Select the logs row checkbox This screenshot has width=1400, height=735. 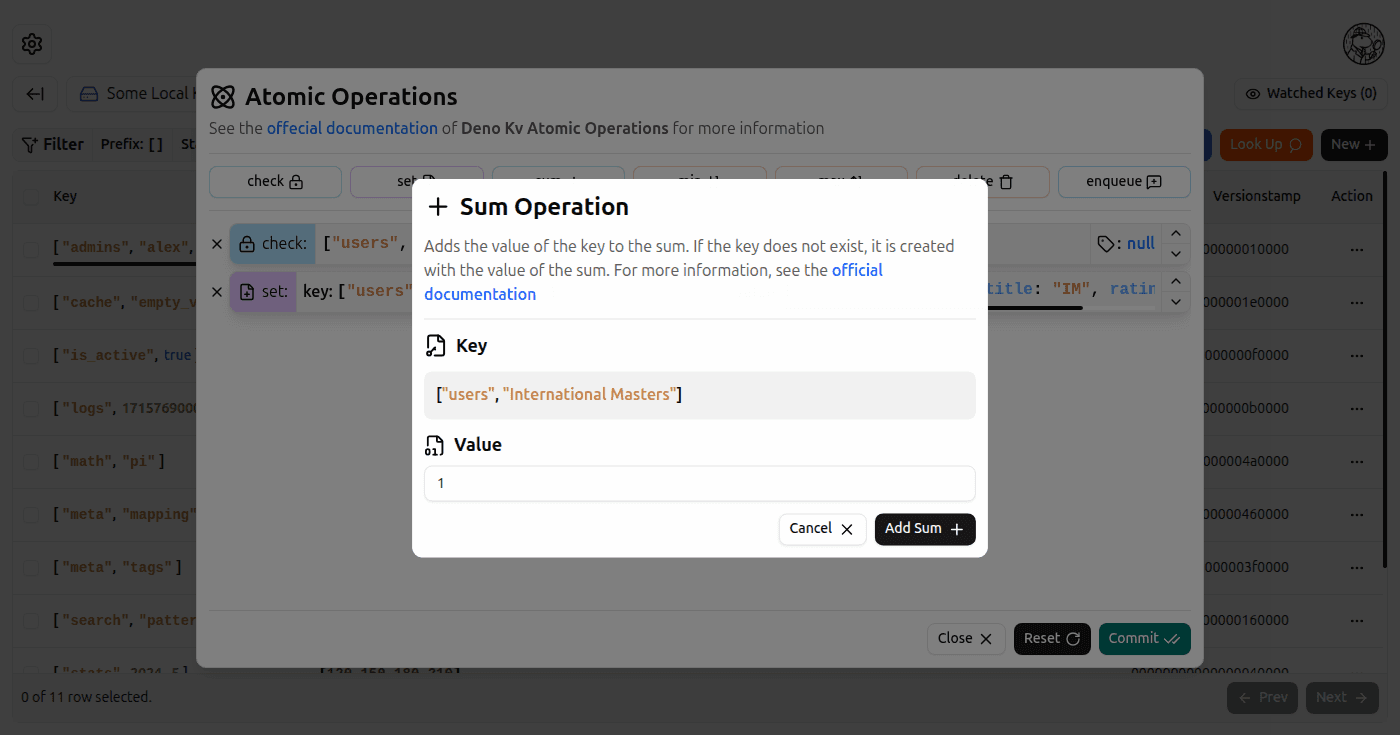(32, 408)
